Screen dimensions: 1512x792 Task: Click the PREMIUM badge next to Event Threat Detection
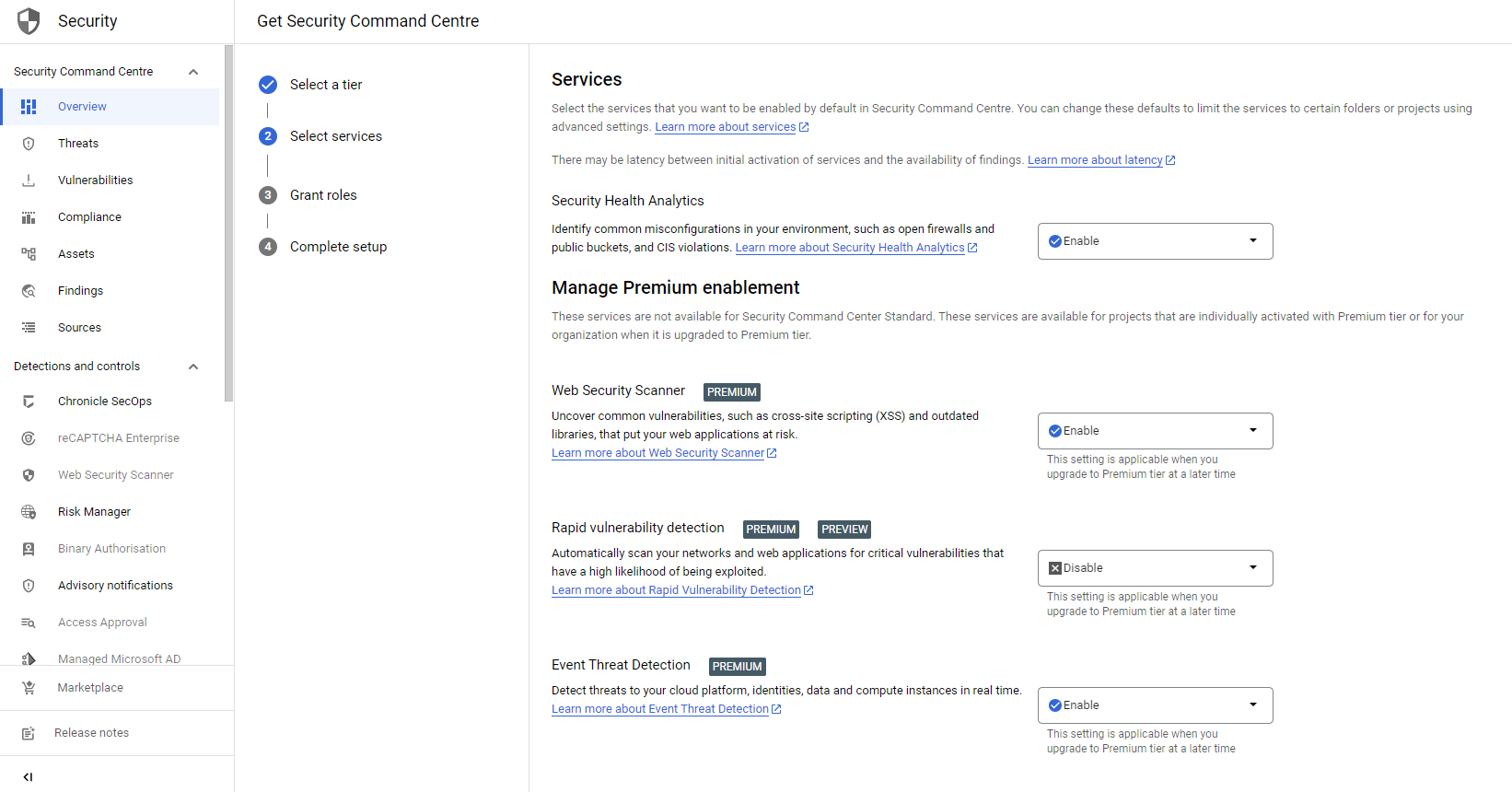click(738, 667)
